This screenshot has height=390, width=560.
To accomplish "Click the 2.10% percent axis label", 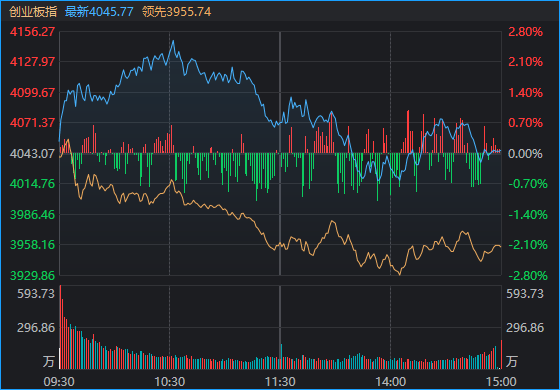I will tap(525, 62).
